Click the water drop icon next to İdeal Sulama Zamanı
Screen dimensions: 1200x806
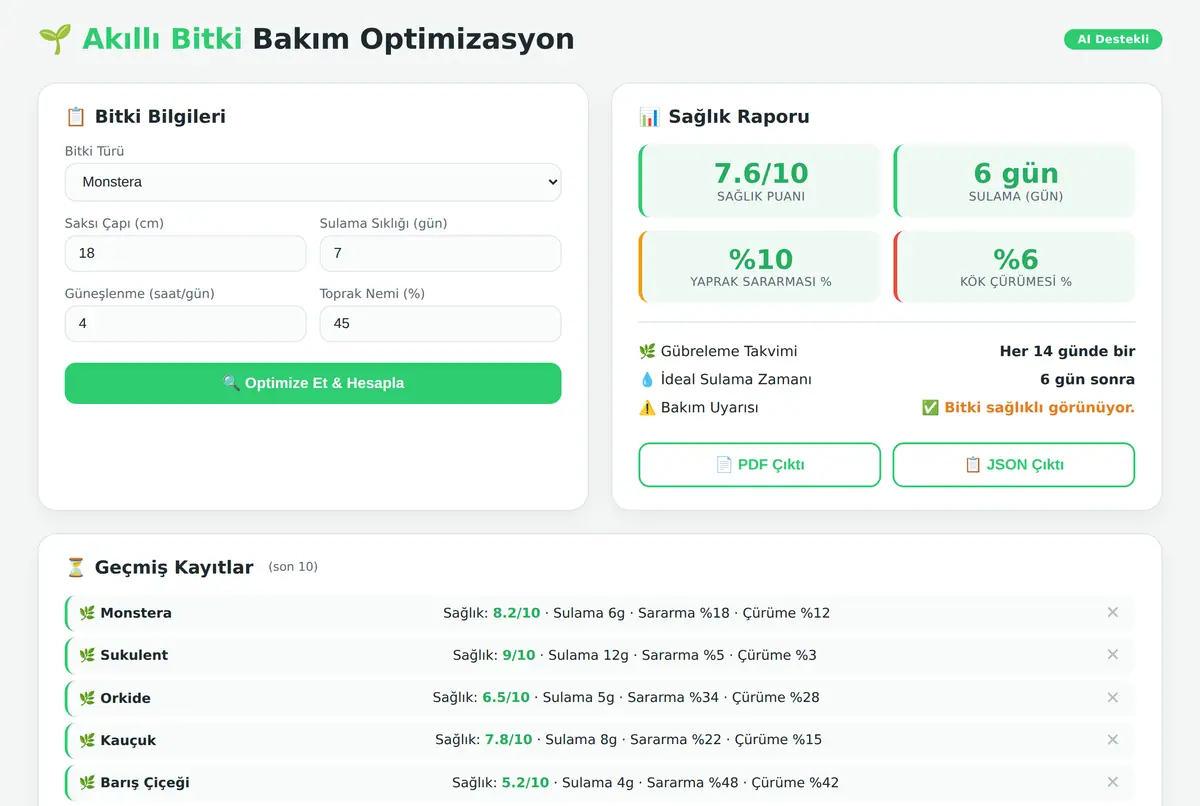point(647,379)
